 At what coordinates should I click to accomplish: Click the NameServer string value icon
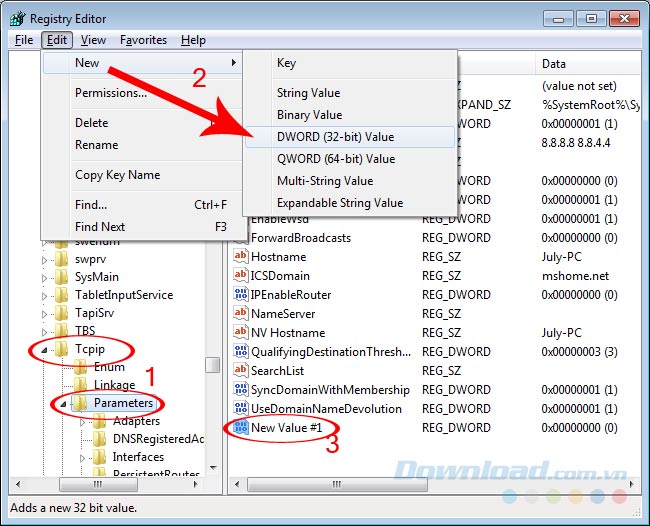[x=240, y=313]
